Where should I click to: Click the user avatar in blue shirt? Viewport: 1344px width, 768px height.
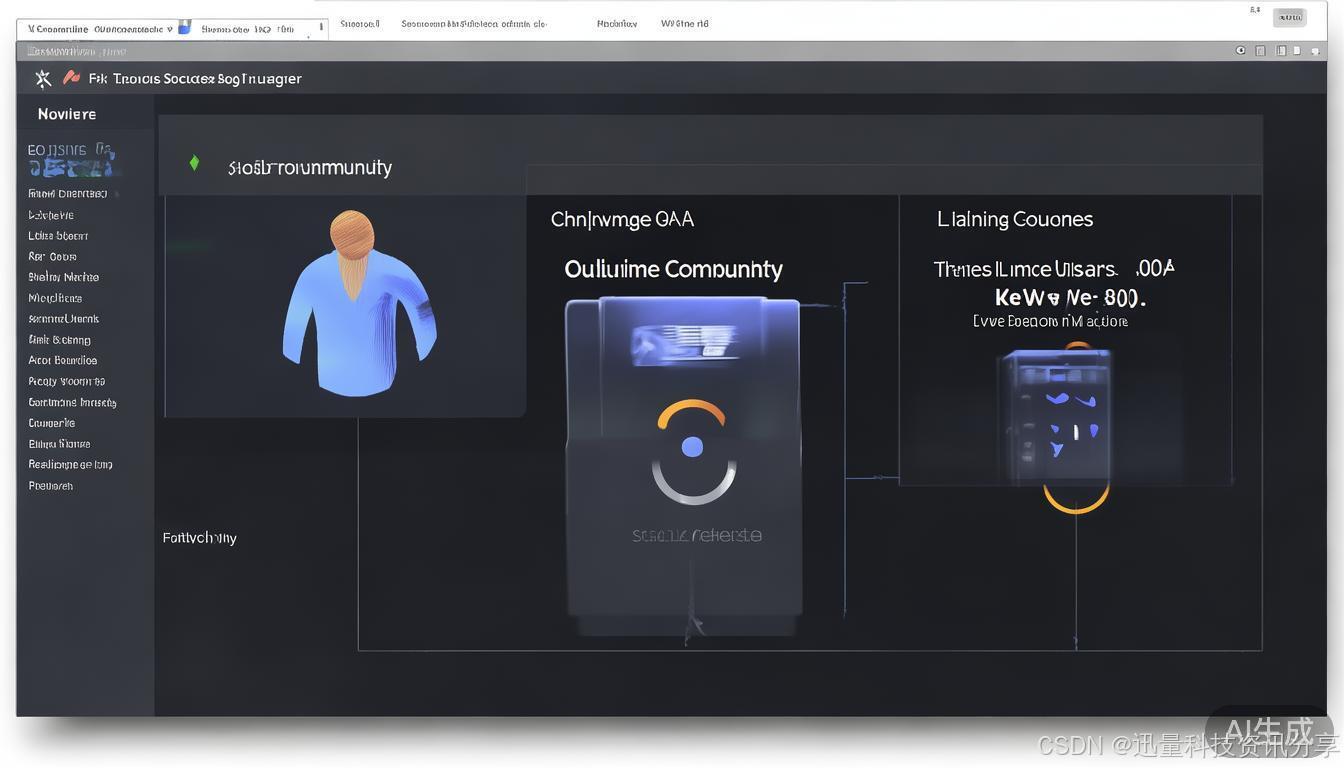pyautogui.click(x=357, y=303)
